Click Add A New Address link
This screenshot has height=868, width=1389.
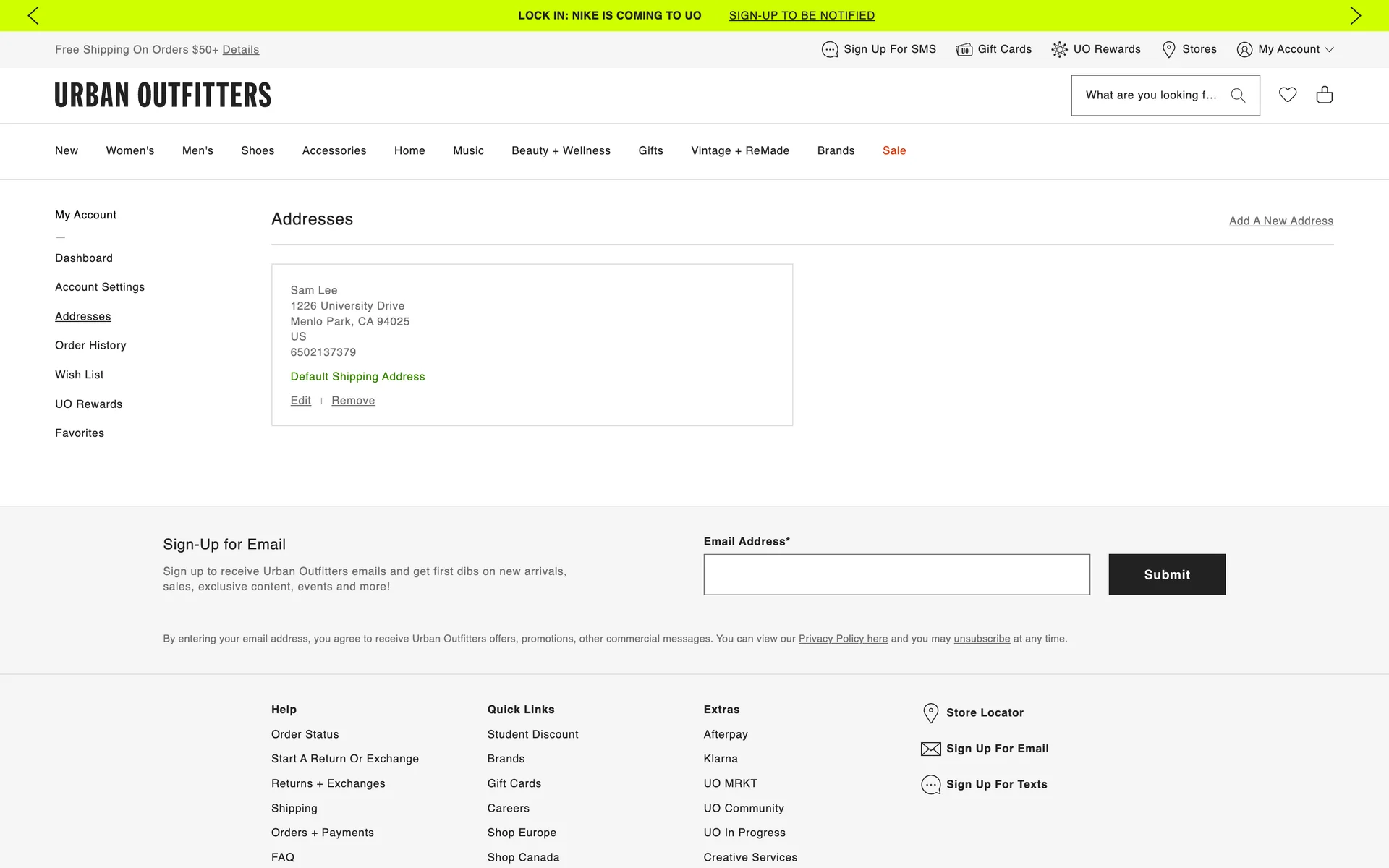click(x=1280, y=221)
